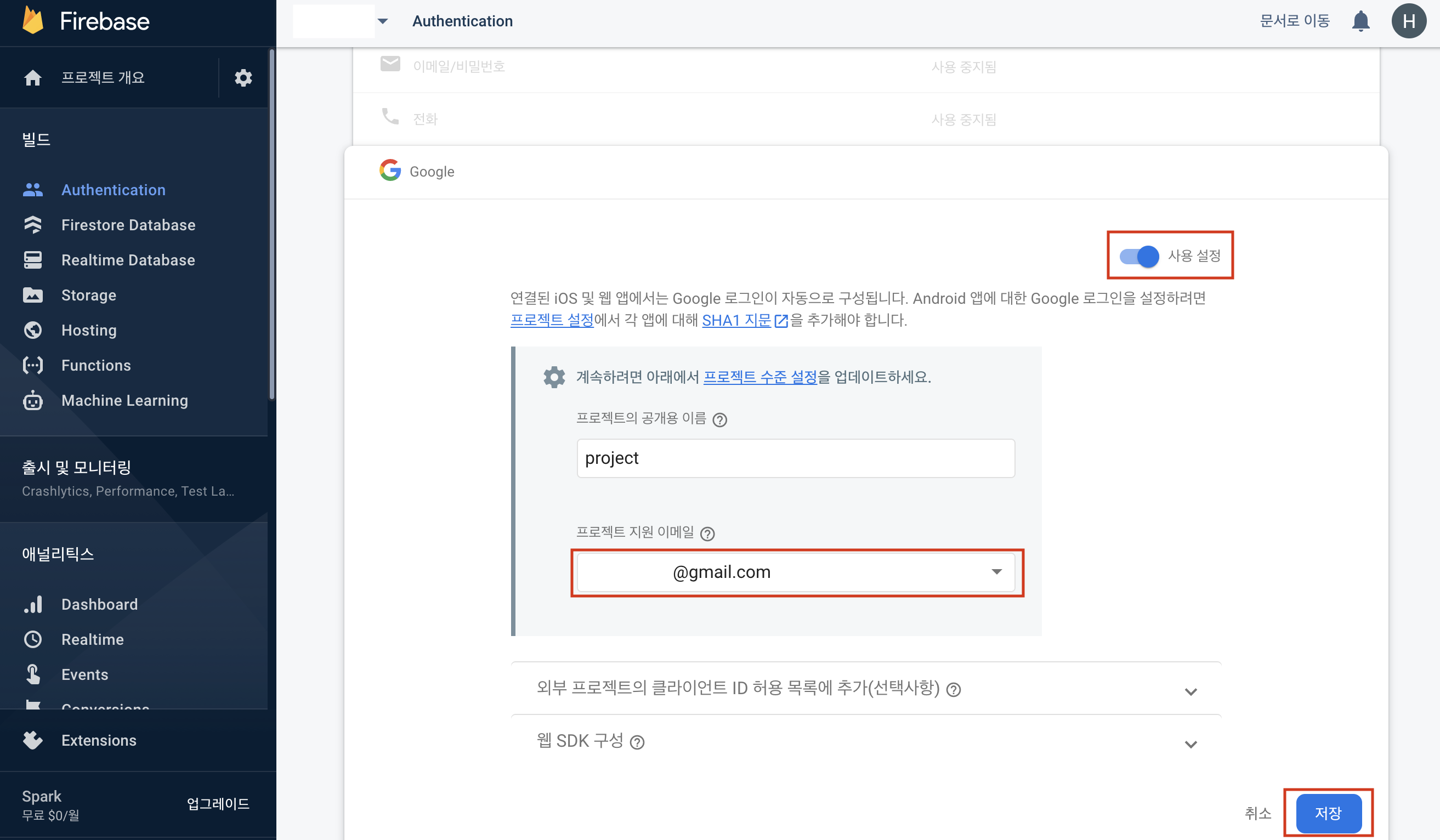Go to Hosting in sidebar

(x=89, y=330)
